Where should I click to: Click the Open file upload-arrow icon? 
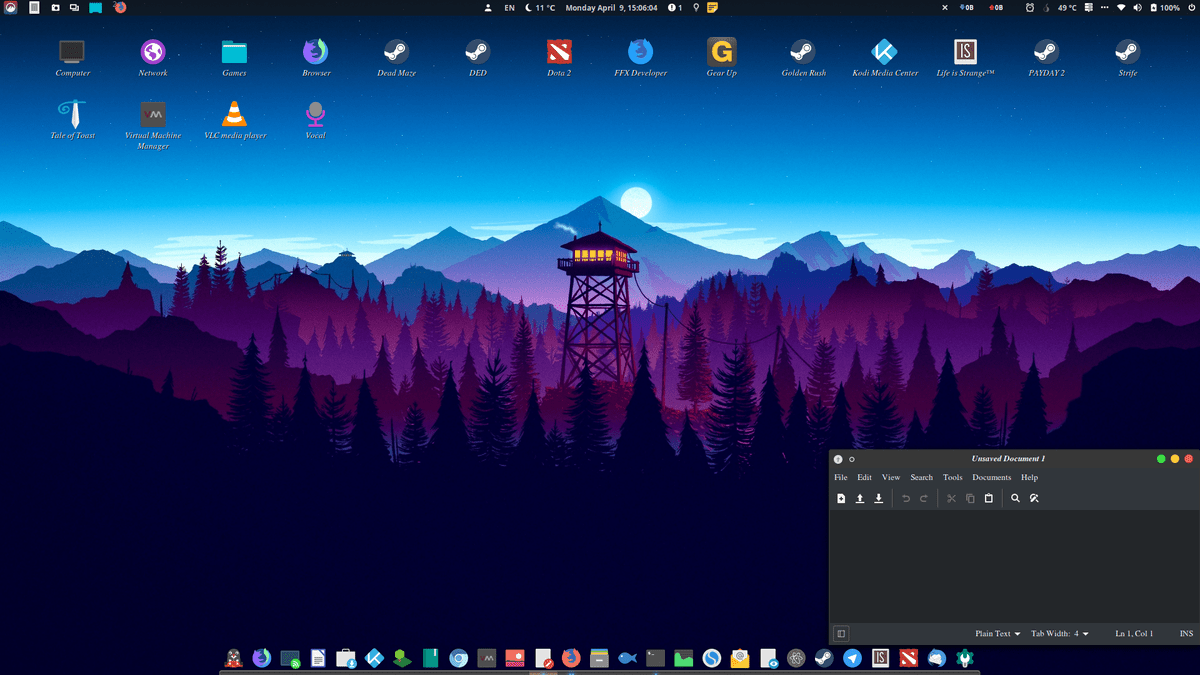[x=859, y=498]
